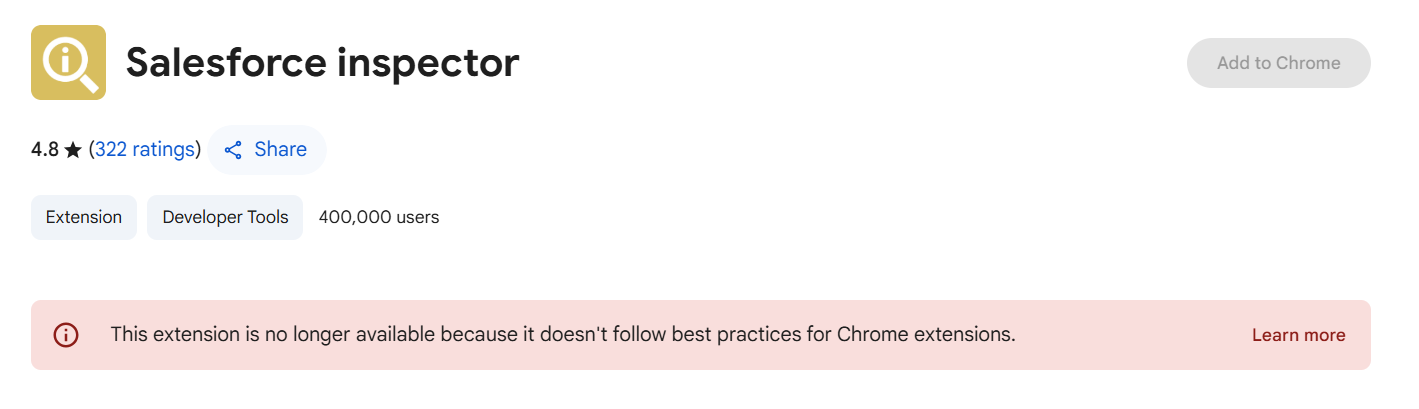The width and height of the screenshot is (1419, 409).
Task: Click the 4.8 rating score
Action: pos(45,150)
